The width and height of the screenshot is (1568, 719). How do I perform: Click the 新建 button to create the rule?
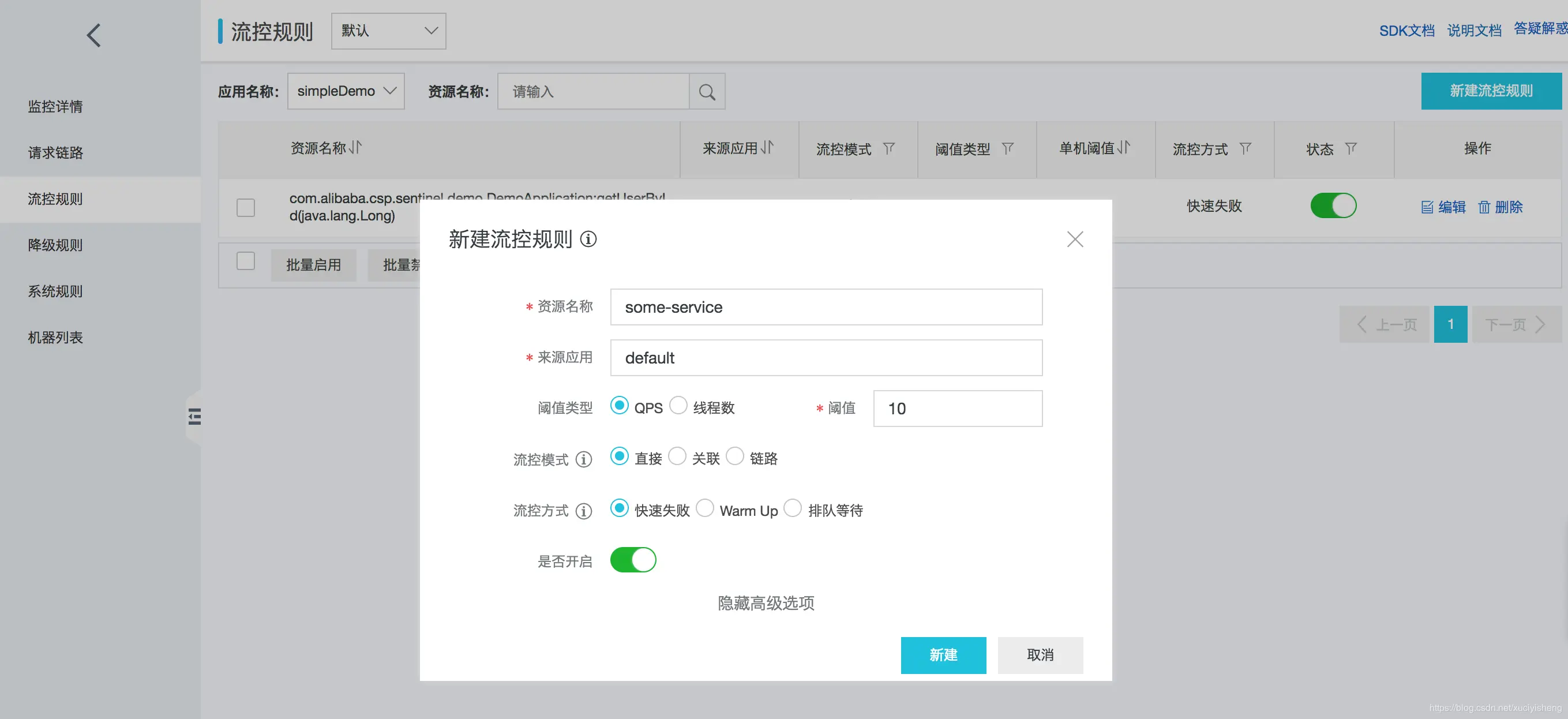click(943, 655)
